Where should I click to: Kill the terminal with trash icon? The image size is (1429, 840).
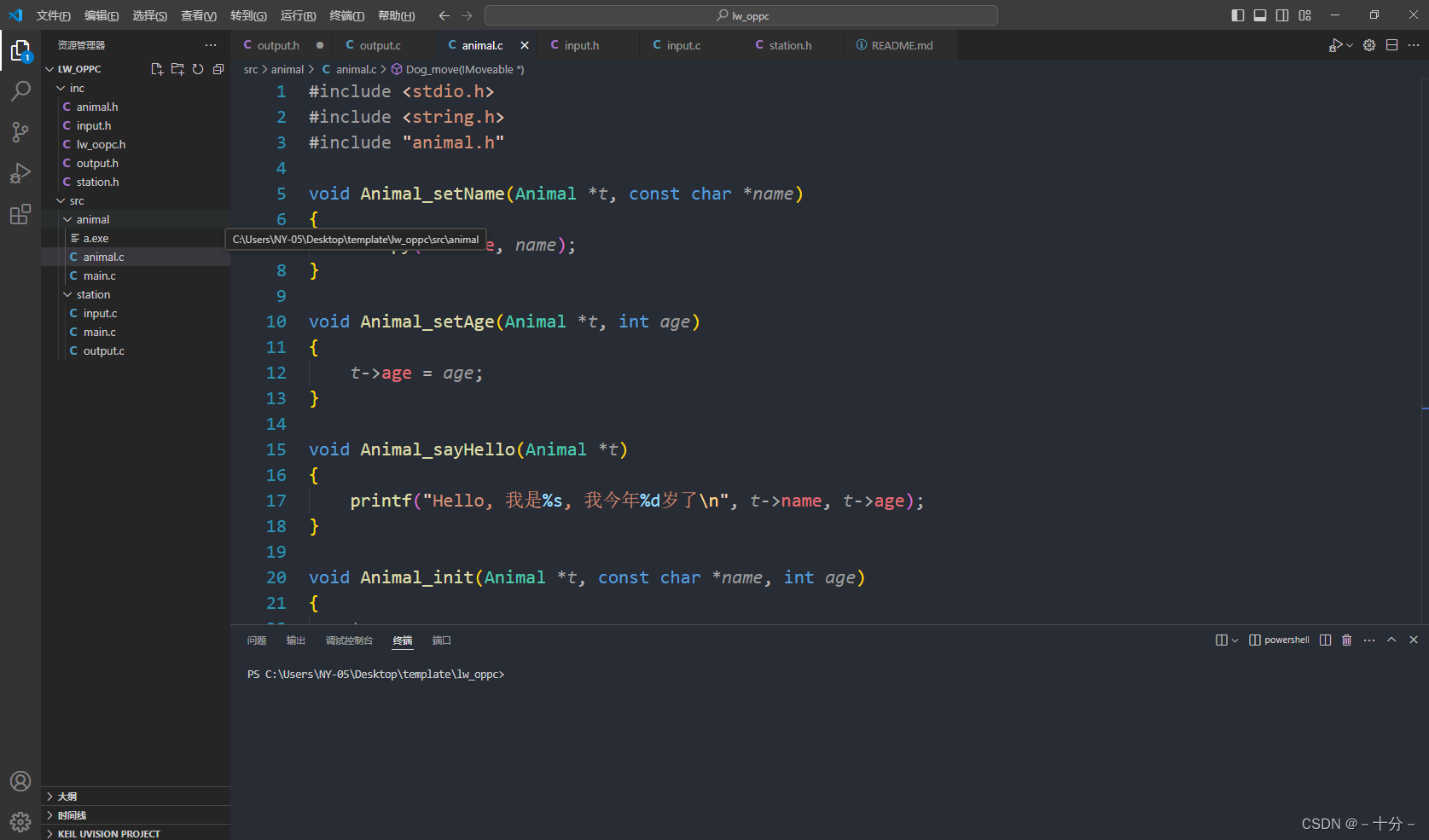(x=1347, y=640)
